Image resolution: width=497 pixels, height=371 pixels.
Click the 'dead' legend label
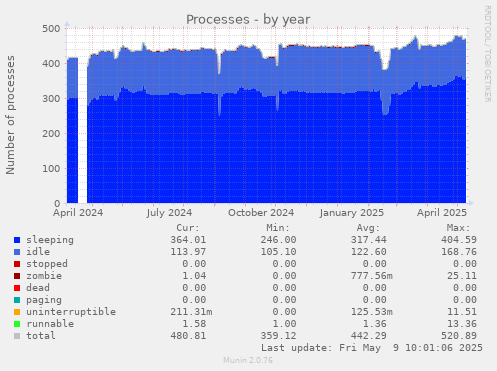click(x=38, y=288)
